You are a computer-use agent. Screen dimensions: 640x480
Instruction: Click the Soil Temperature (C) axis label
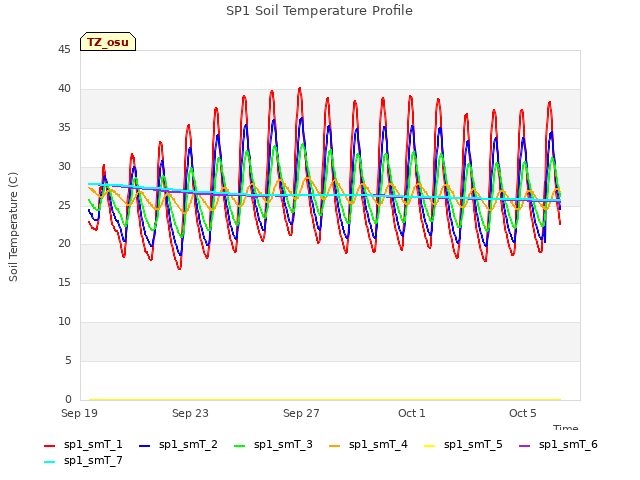point(13,227)
